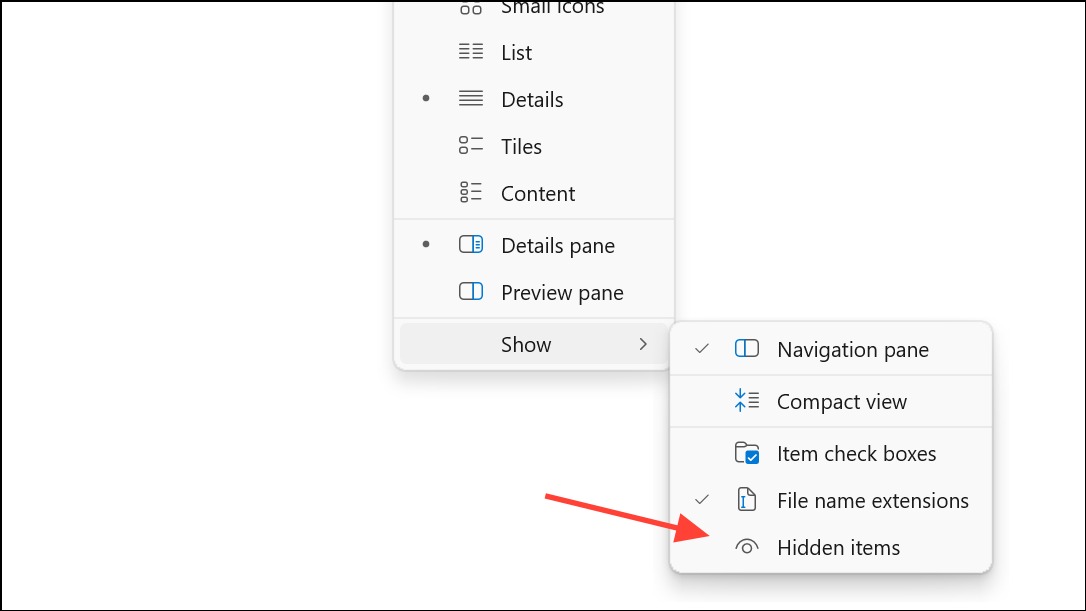Toggle the Details pane bullet marker
Image resolution: width=1086 pixels, height=611 pixels.
coord(426,244)
